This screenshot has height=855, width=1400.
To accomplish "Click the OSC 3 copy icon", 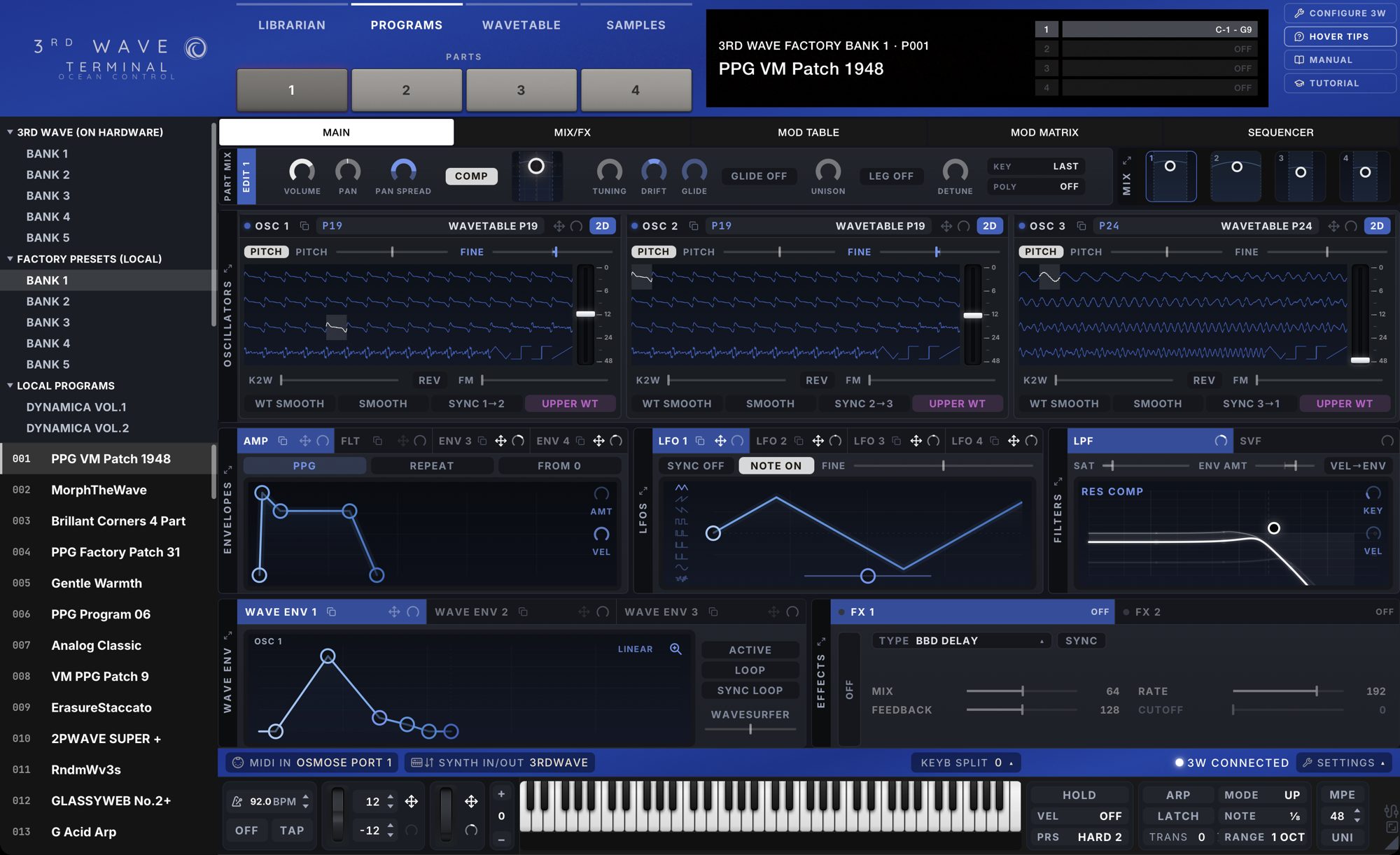I will point(1081,226).
